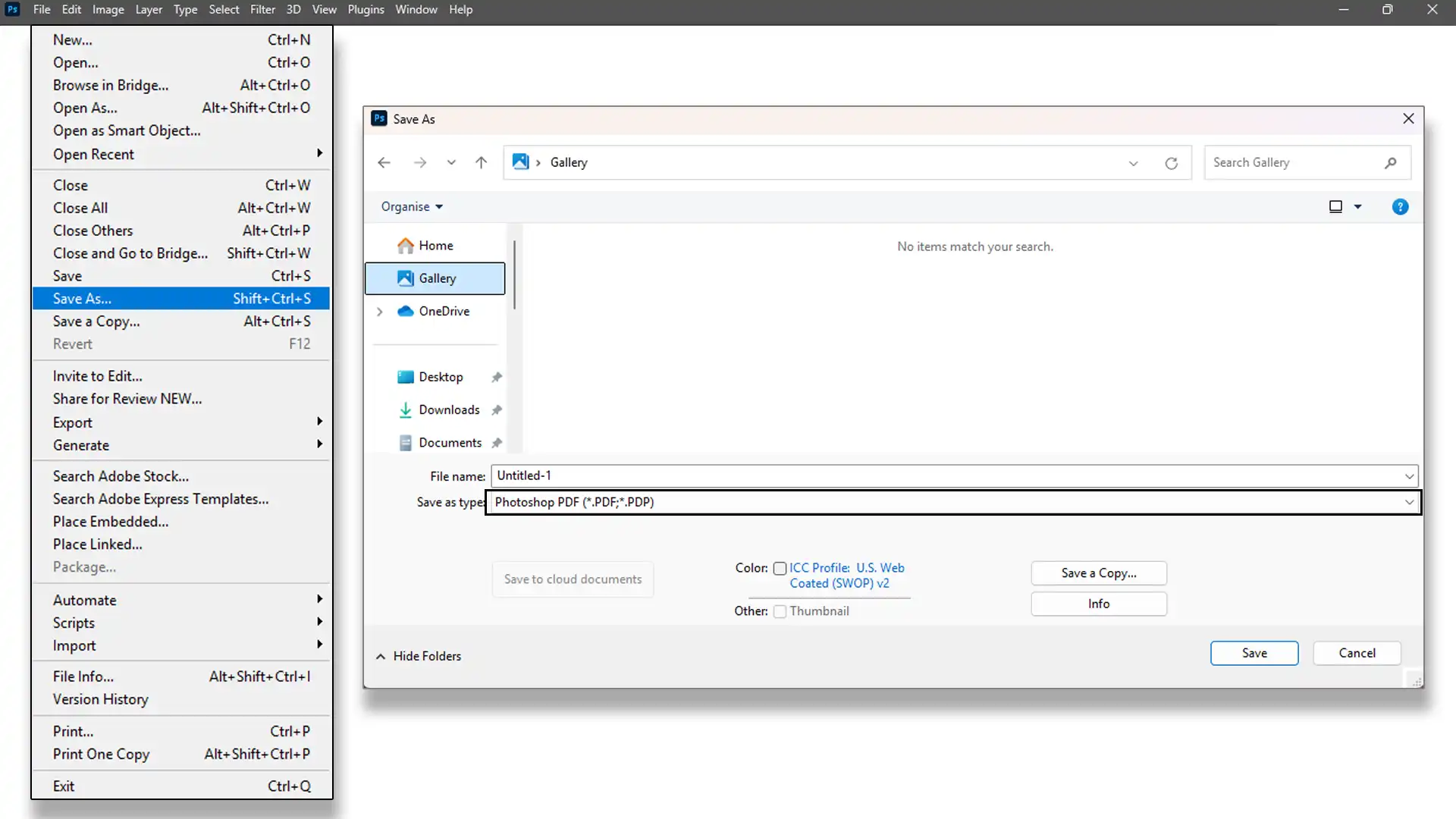Image resolution: width=1456 pixels, height=819 pixels.
Task: Select OneDrive in the navigation pane
Action: pyautogui.click(x=435, y=311)
